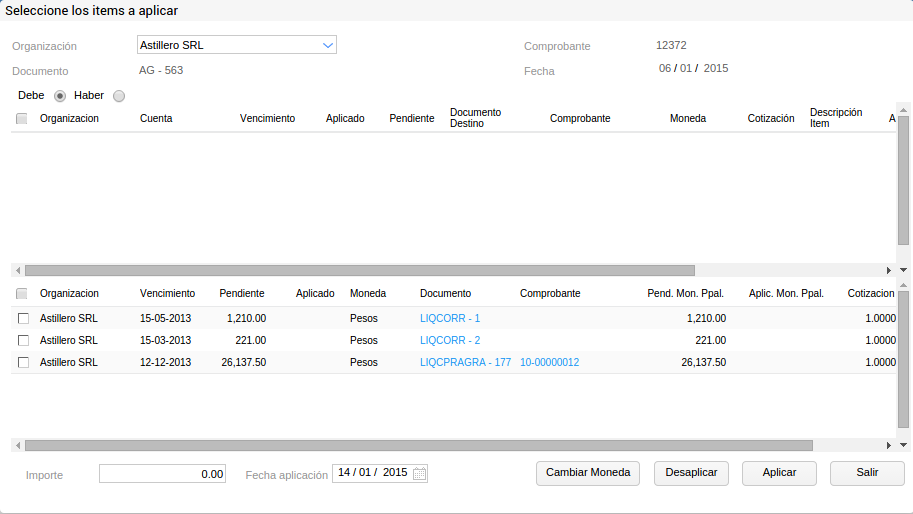Open the calendar picker beside Fecha aplicación
Viewport: 913px width, 514px height.
tap(420, 474)
